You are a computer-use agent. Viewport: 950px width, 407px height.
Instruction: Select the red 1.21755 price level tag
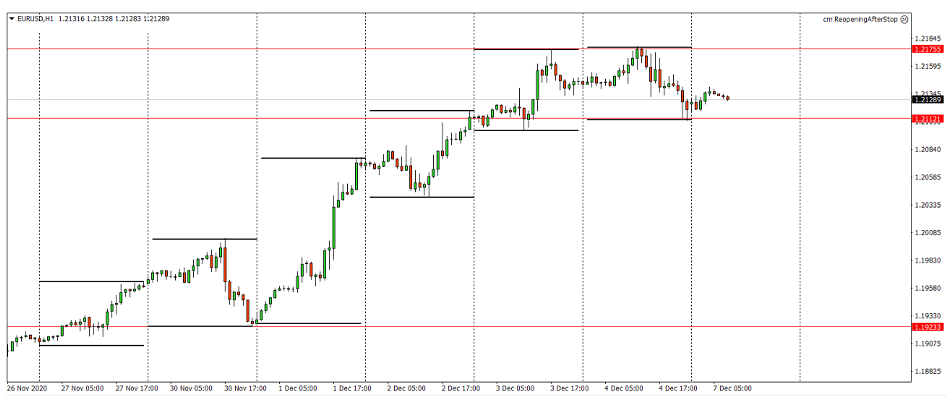tap(926, 48)
